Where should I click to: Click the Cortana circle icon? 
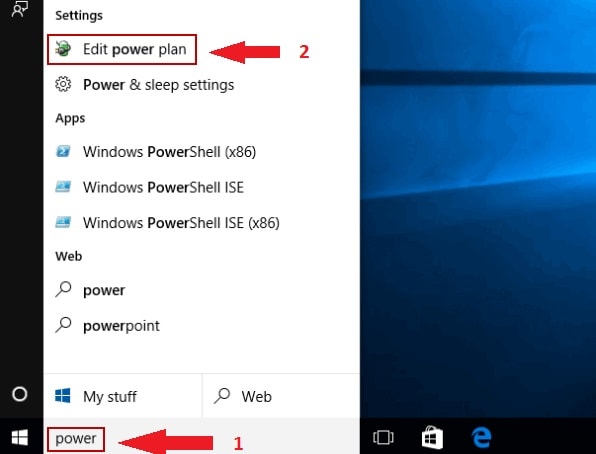[20, 394]
